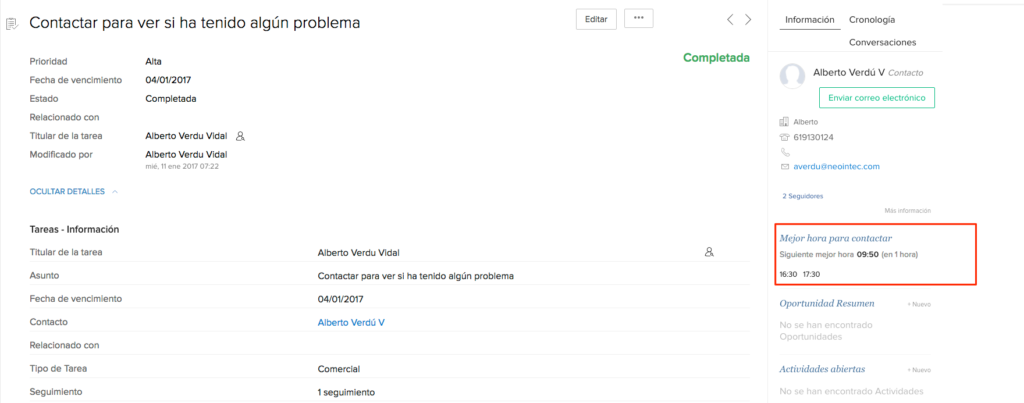Go to previous record arrow
The image size is (1024, 403).
tap(731, 20)
